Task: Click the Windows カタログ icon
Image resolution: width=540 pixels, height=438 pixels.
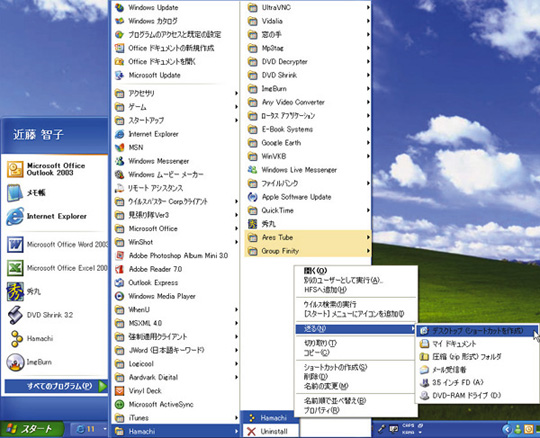Action: tap(120, 21)
